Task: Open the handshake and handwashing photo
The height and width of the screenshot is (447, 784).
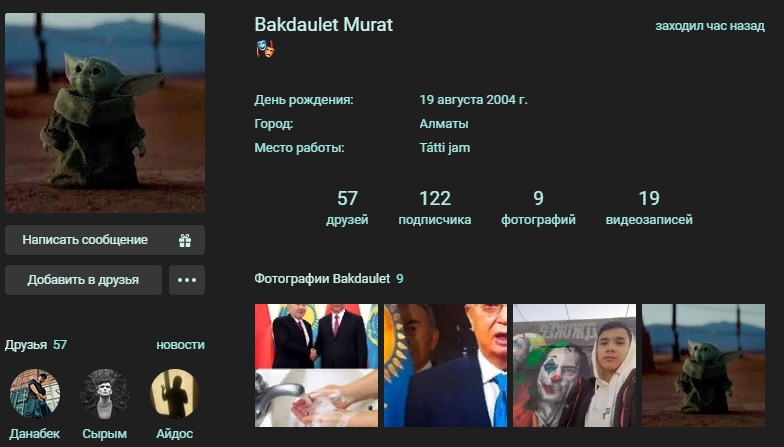Action: point(316,366)
